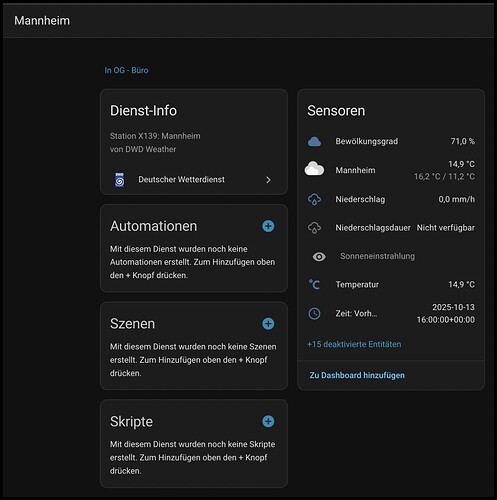Viewport: 497px width, 500px height.
Task: Click the Niederschlagsdauer rain icon
Action: 314,228
